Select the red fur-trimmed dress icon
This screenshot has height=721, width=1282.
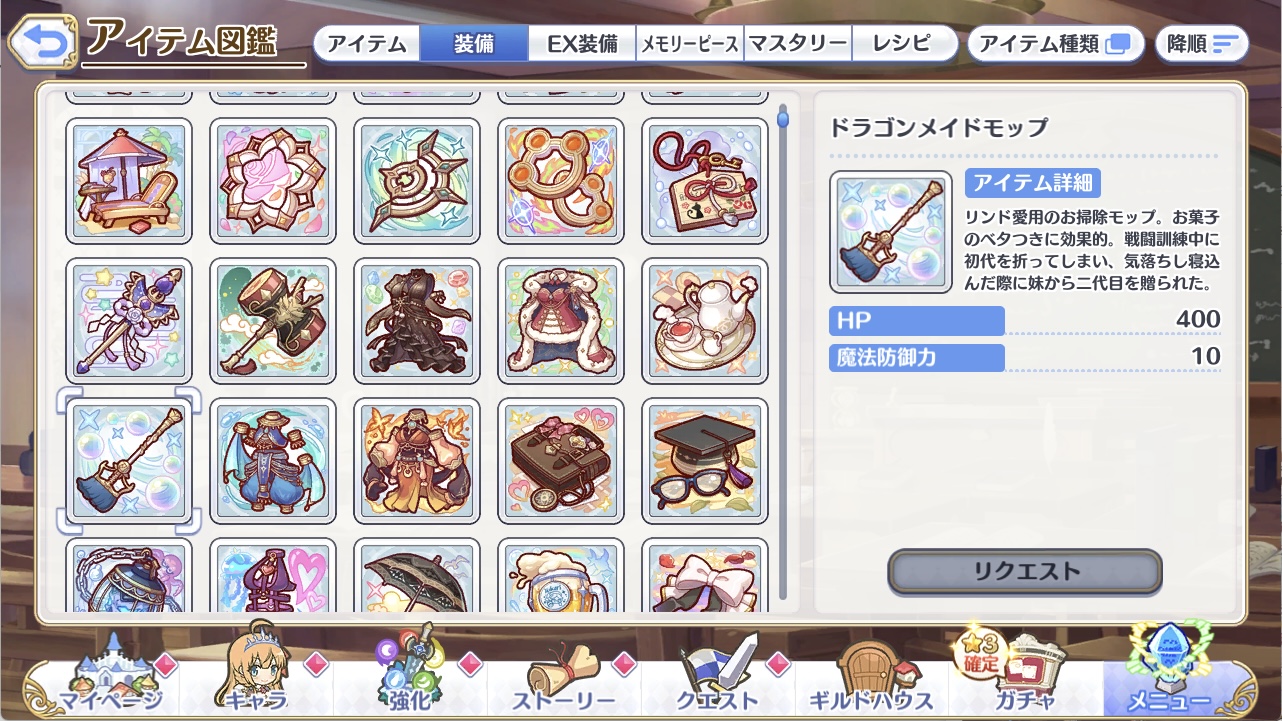point(561,321)
